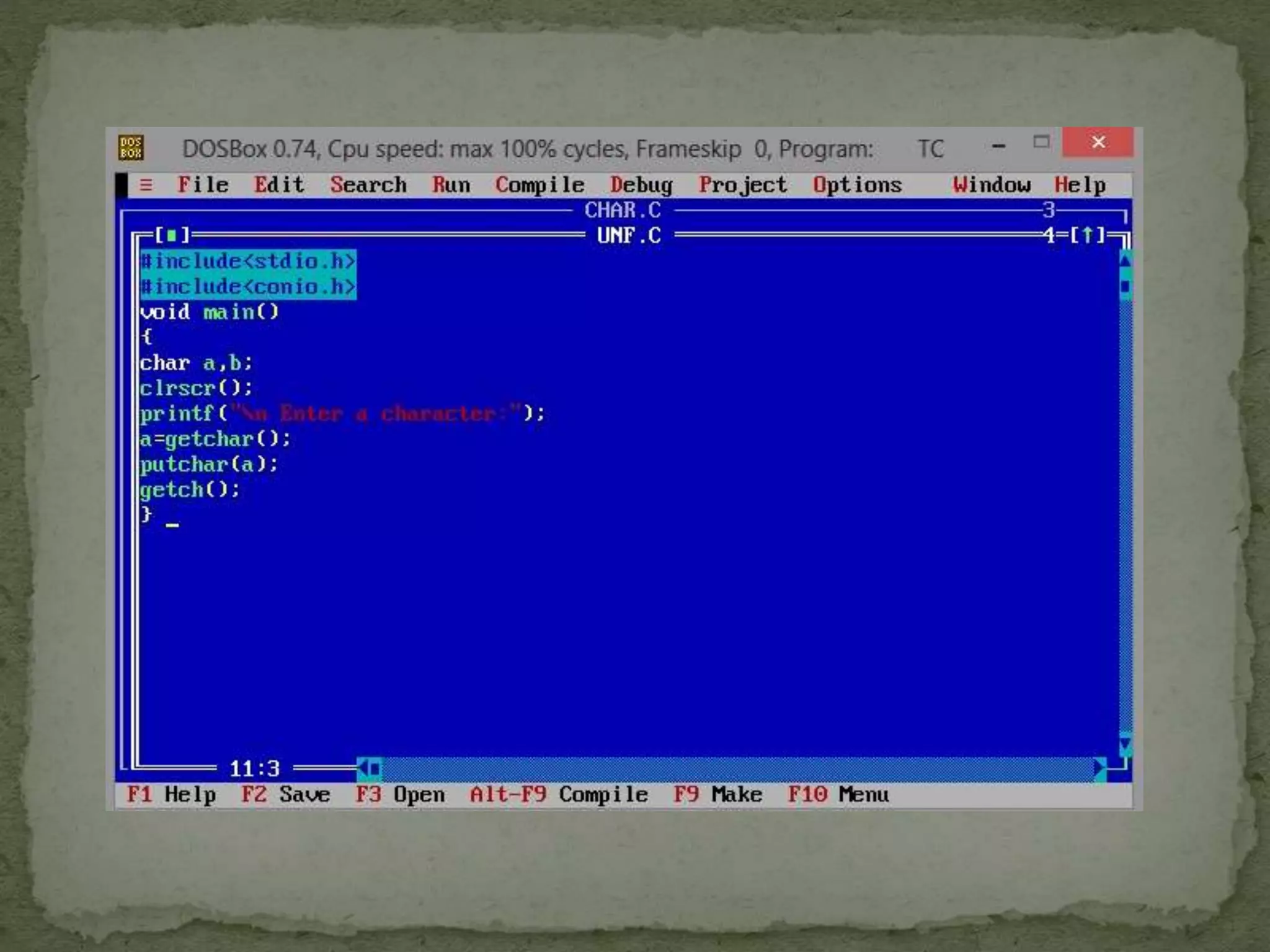Open the Compile menu

540,185
